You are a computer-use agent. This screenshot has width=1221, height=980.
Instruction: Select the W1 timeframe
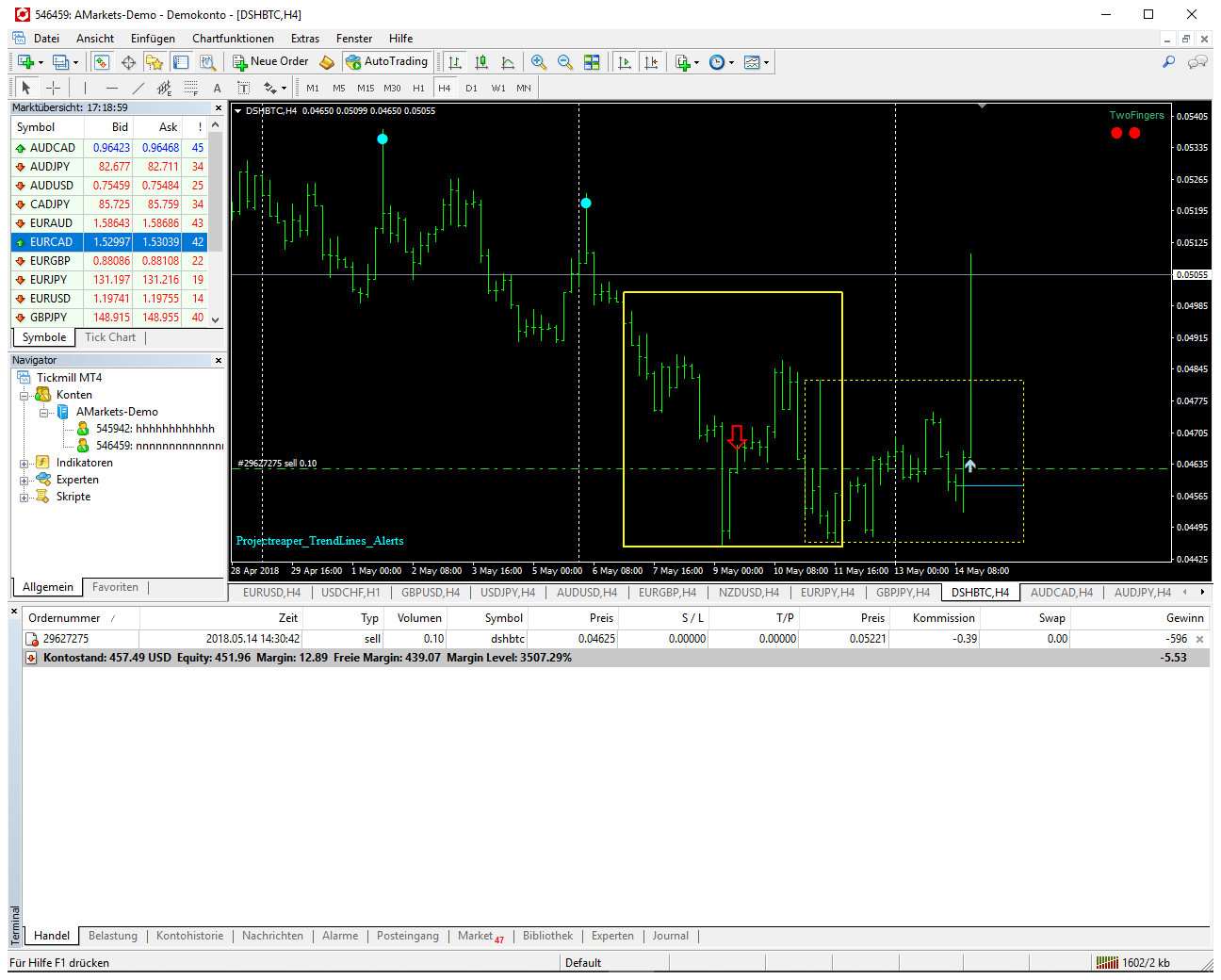(x=498, y=88)
